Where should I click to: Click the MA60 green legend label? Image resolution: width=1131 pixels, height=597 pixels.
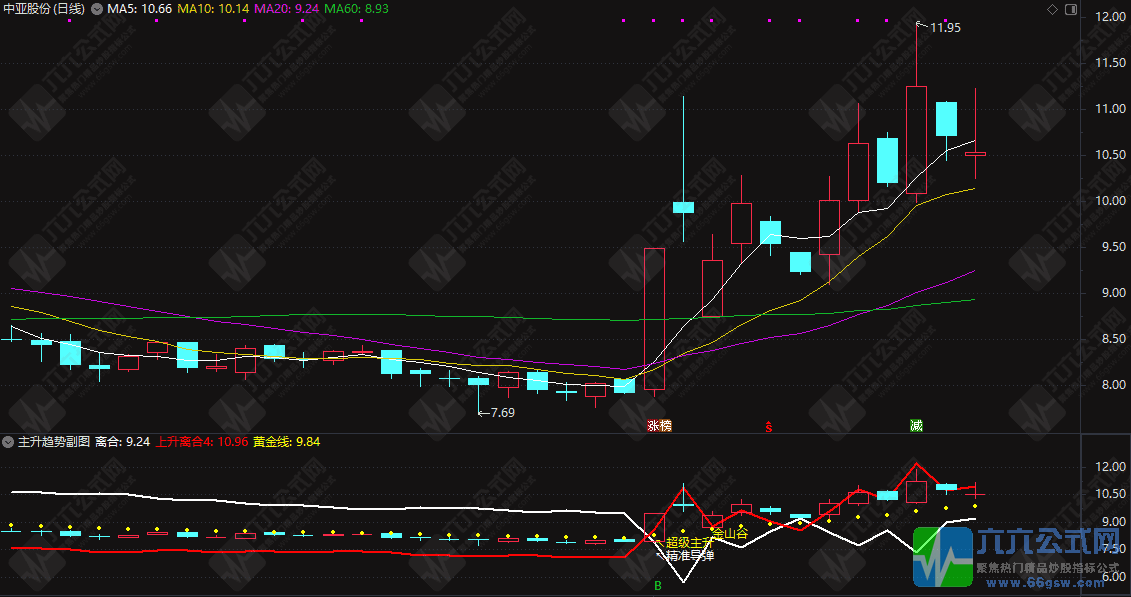coord(356,9)
